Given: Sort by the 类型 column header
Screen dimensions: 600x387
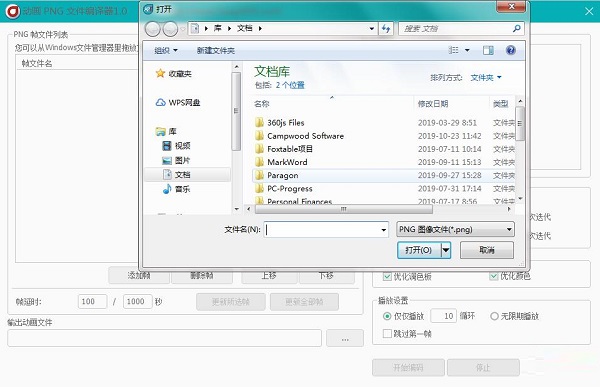Looking at the screenshot, I should pyautogui.click(x=501, y=104).
